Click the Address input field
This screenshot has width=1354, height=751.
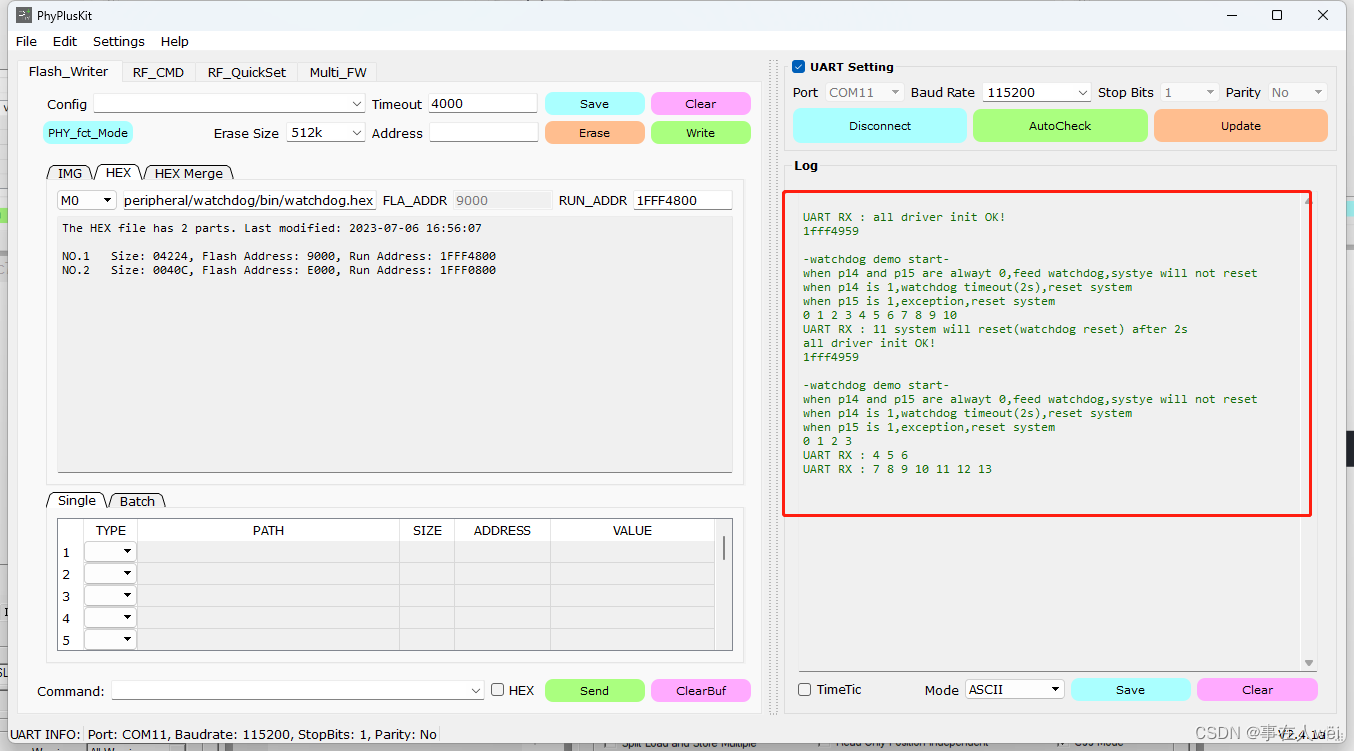point(483,133)
